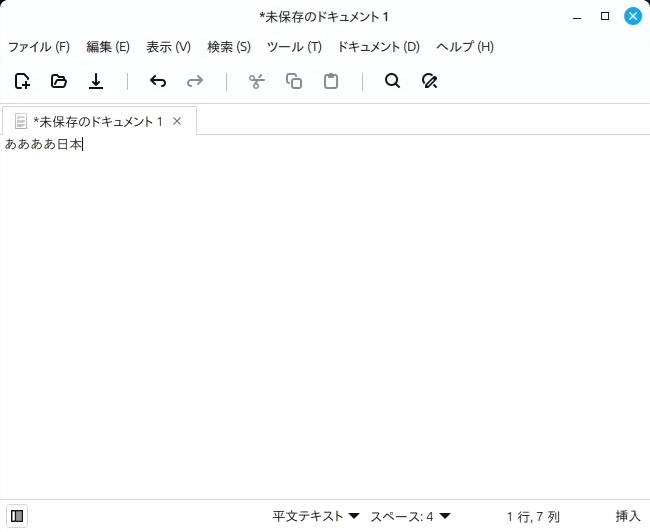
Task: Click the copy icon in toolbar
Action: 294,81
